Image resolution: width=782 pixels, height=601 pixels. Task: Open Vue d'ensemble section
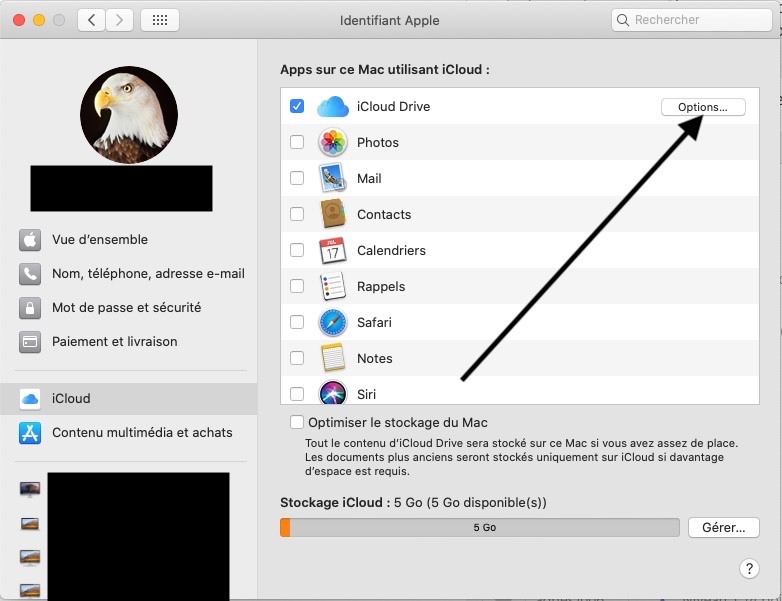pyautogui.click(x=129, y=240)
